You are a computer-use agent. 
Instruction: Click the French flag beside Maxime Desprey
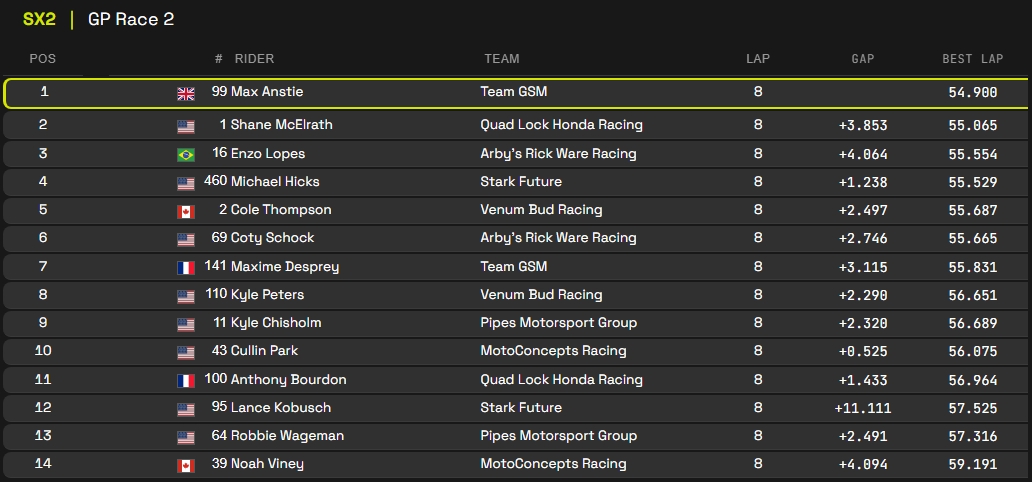186,268
